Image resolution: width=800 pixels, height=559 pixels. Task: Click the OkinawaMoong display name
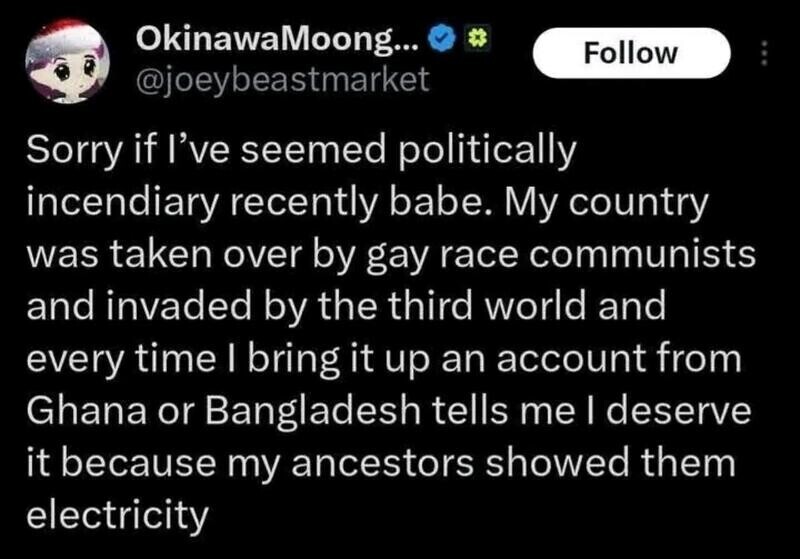[277, 44]
